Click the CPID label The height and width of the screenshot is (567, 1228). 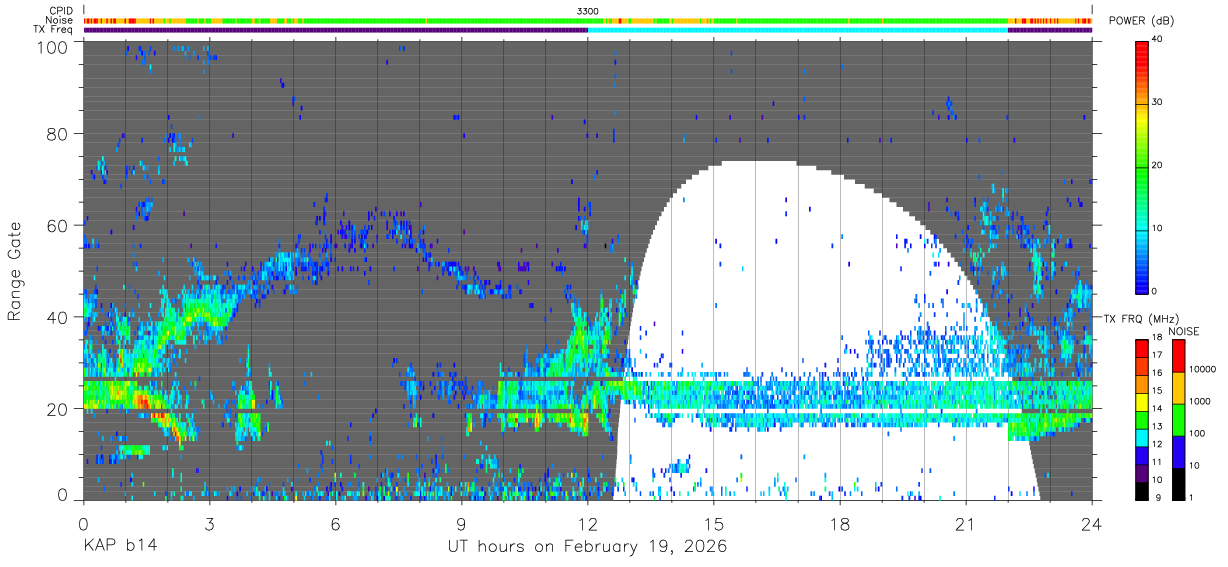(60, 10)
